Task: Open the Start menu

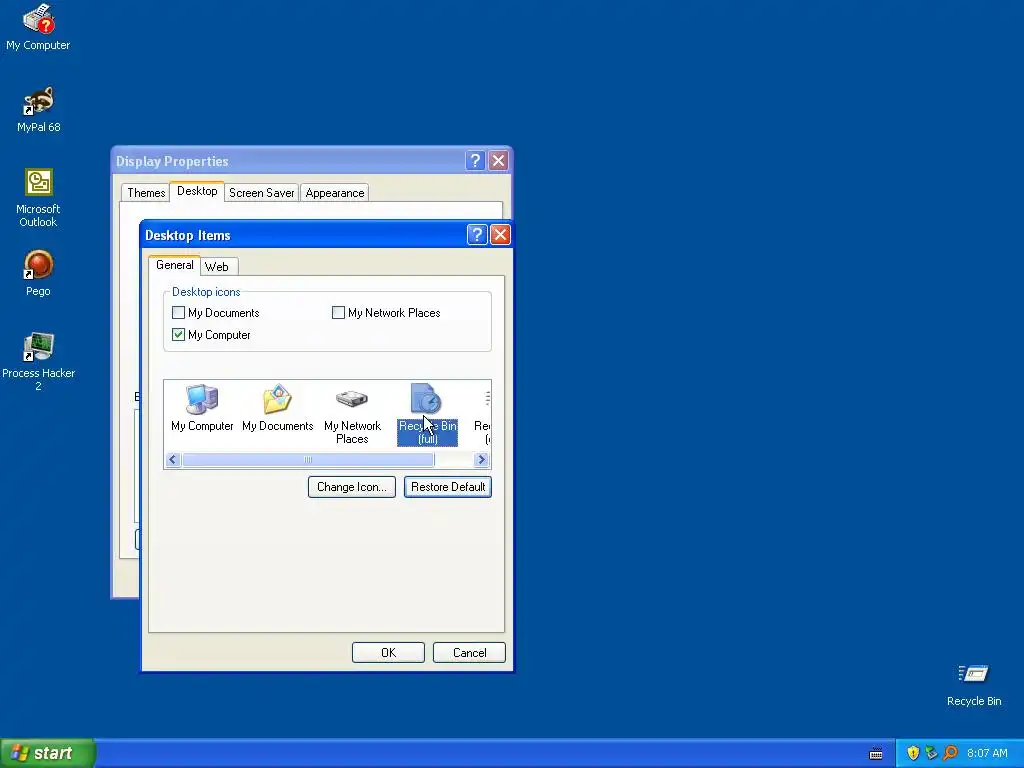Action: (48, 753)
